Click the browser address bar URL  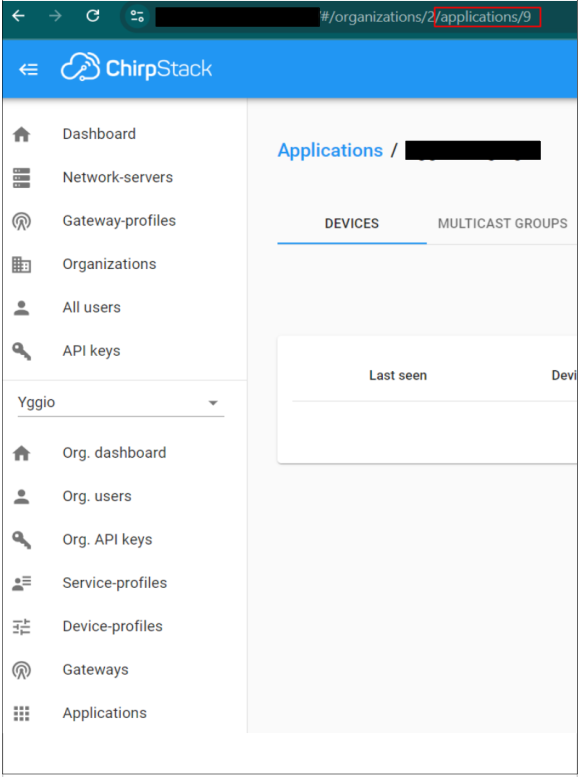[x=347, y=16]
